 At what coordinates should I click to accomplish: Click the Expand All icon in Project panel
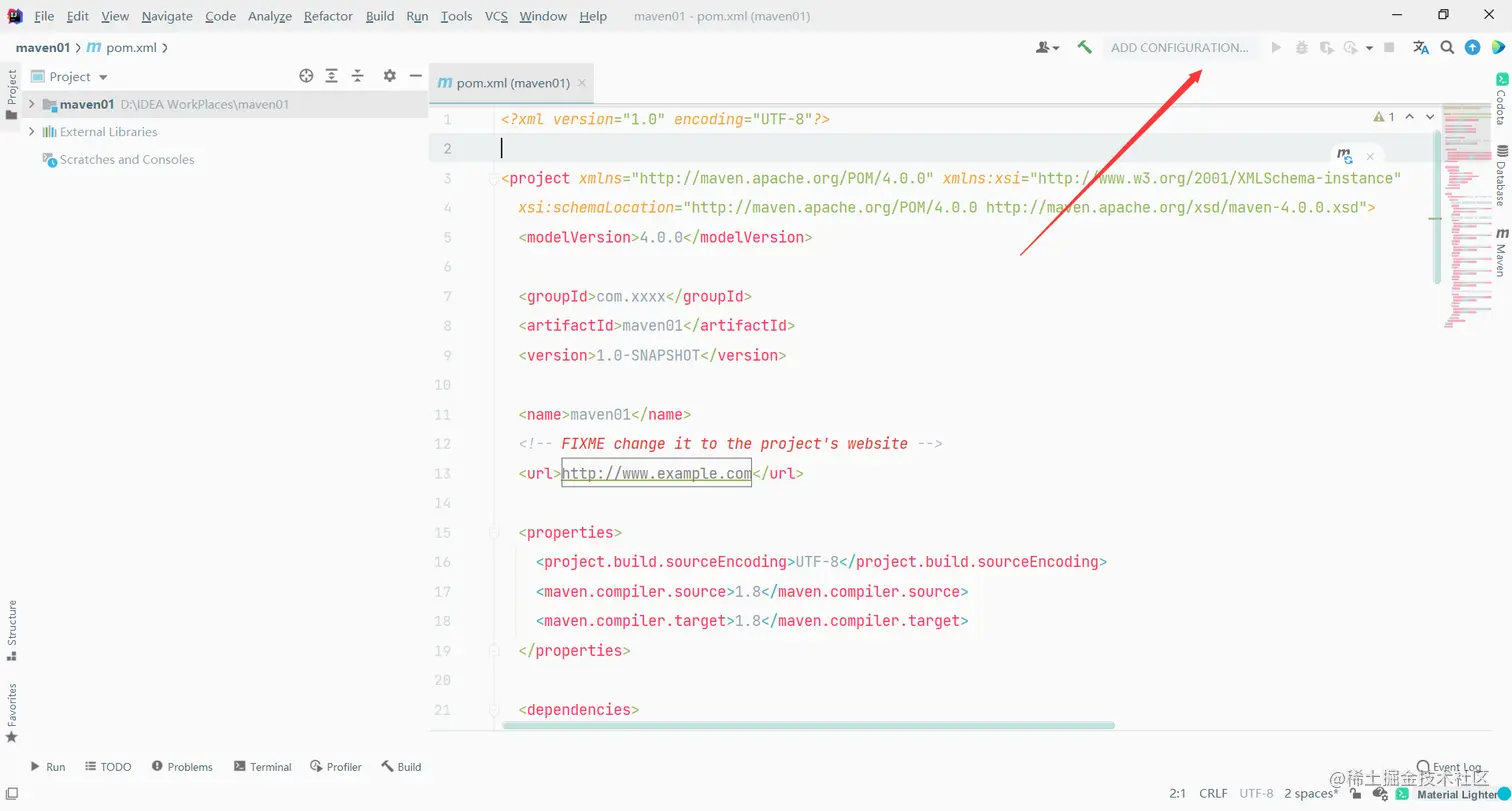[x=332, y=76]
